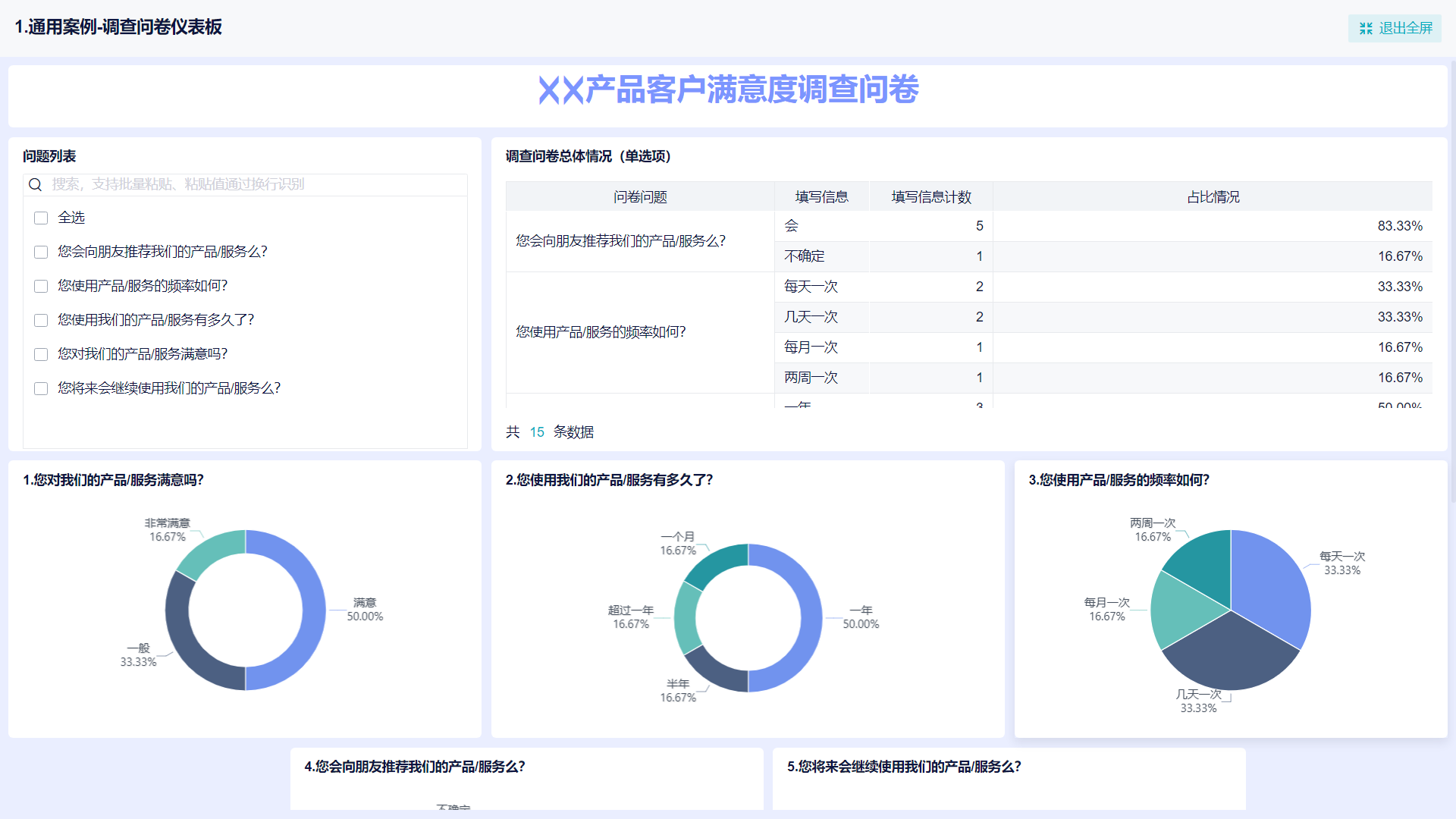Click the 填写信息计数 column header

[x=930, y=196]
